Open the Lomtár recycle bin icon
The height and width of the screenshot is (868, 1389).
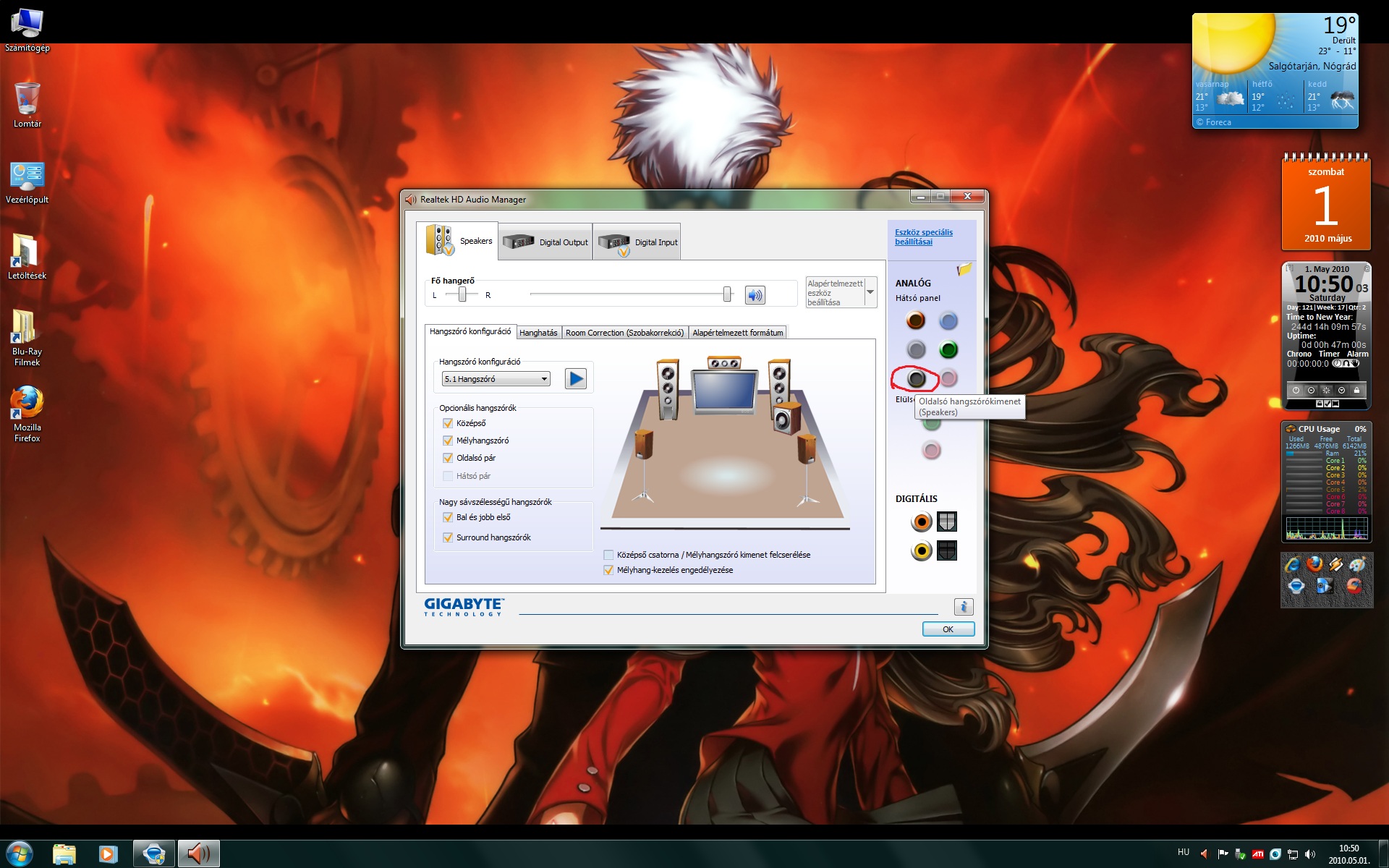[x=27, y=106]
